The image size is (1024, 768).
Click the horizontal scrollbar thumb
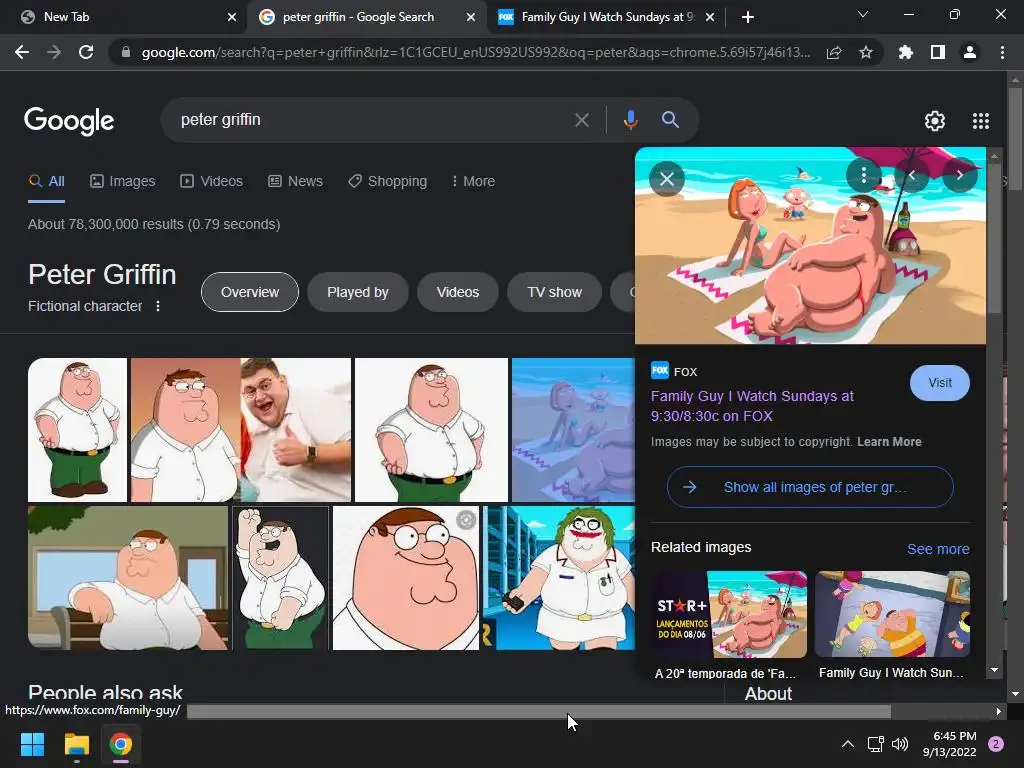539,711
